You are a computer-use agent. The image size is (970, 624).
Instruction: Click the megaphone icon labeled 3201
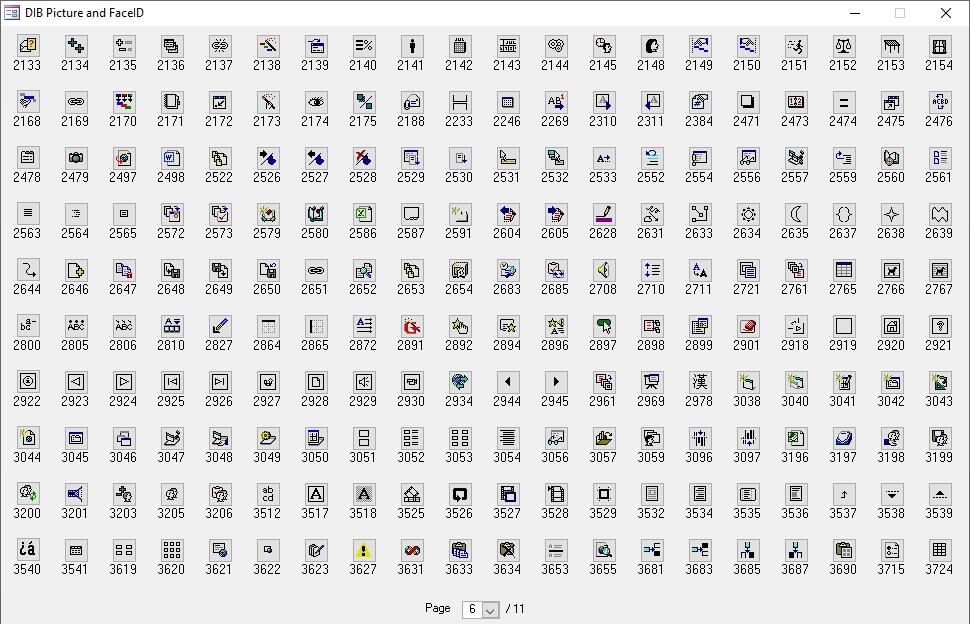point(75,494)
